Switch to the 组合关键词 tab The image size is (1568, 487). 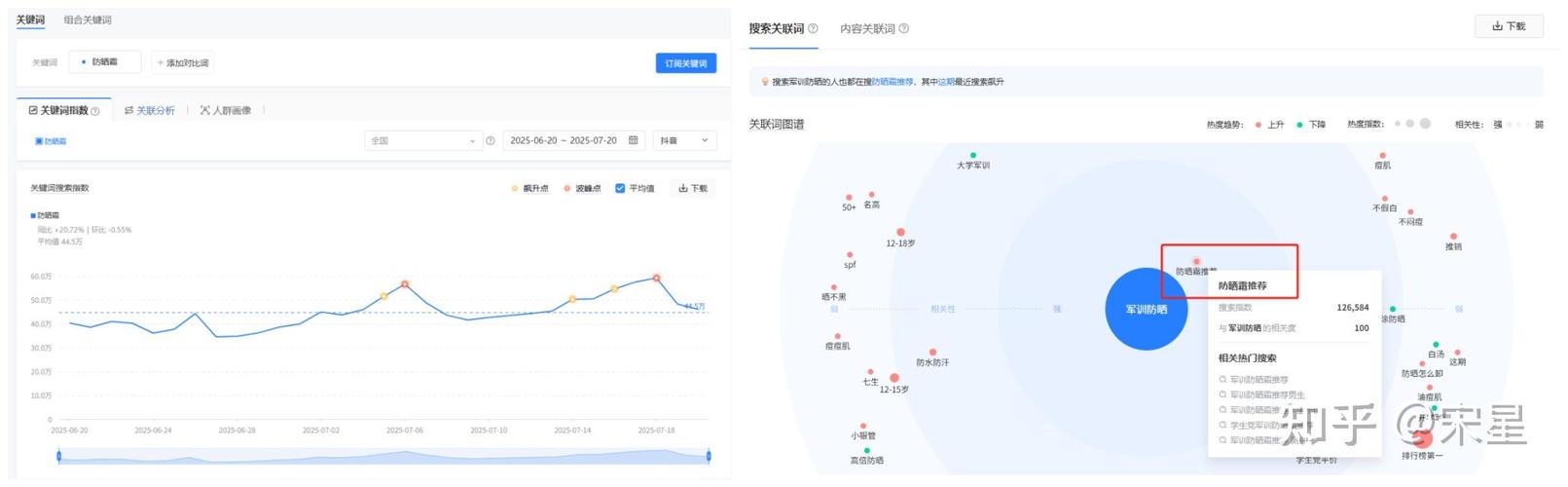(x=88, y=19)
